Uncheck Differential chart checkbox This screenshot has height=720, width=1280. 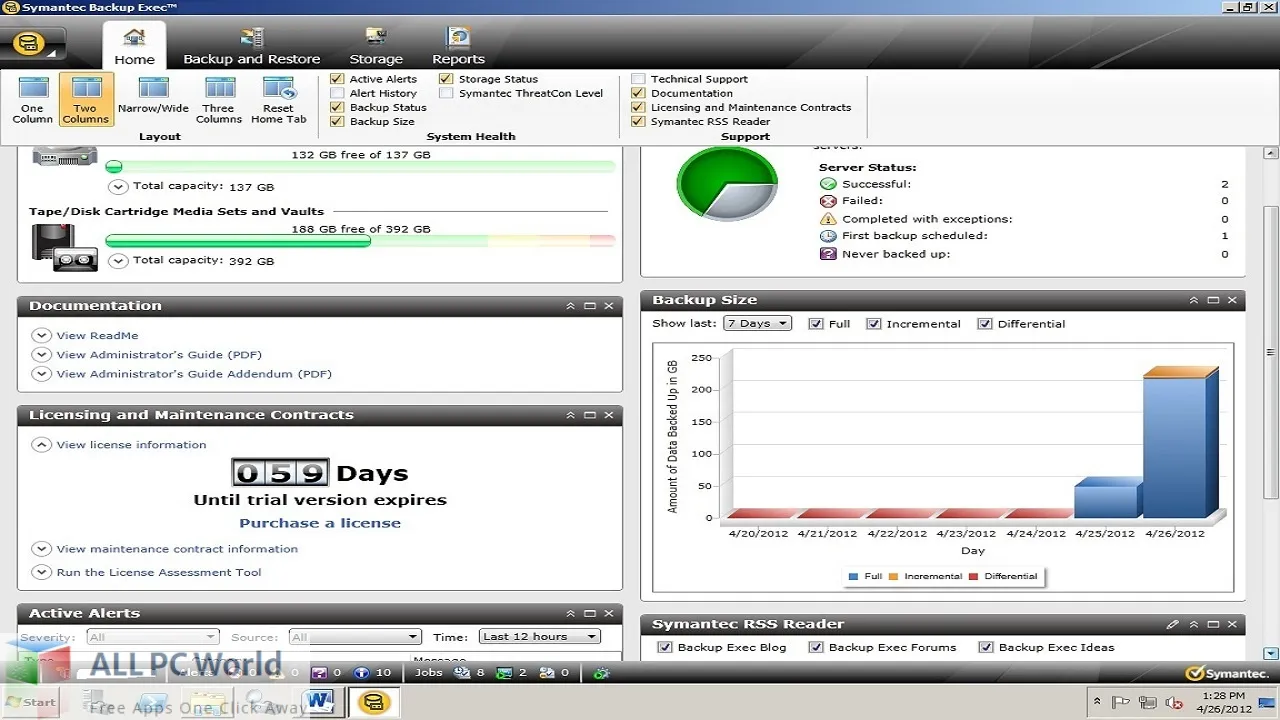pos(985,324)
